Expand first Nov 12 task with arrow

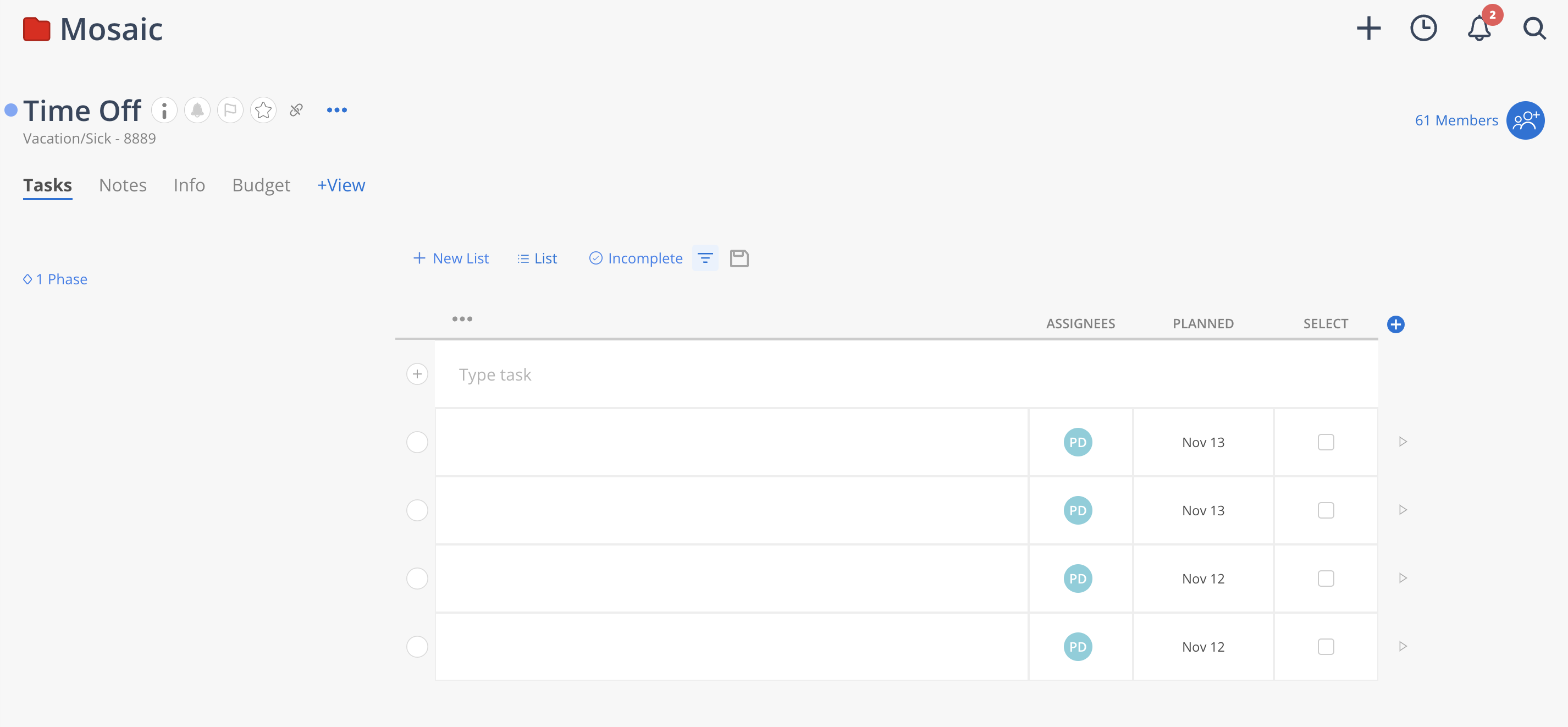[1403, 579]
